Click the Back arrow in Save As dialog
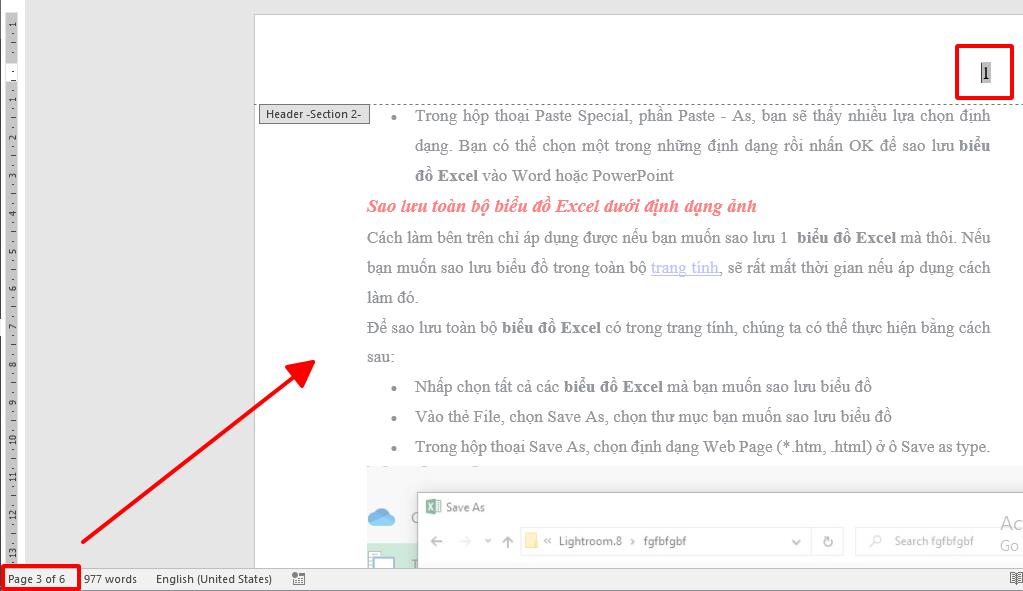The width and height of the screenshot is (1023, 591). click(x=437, y=541)
